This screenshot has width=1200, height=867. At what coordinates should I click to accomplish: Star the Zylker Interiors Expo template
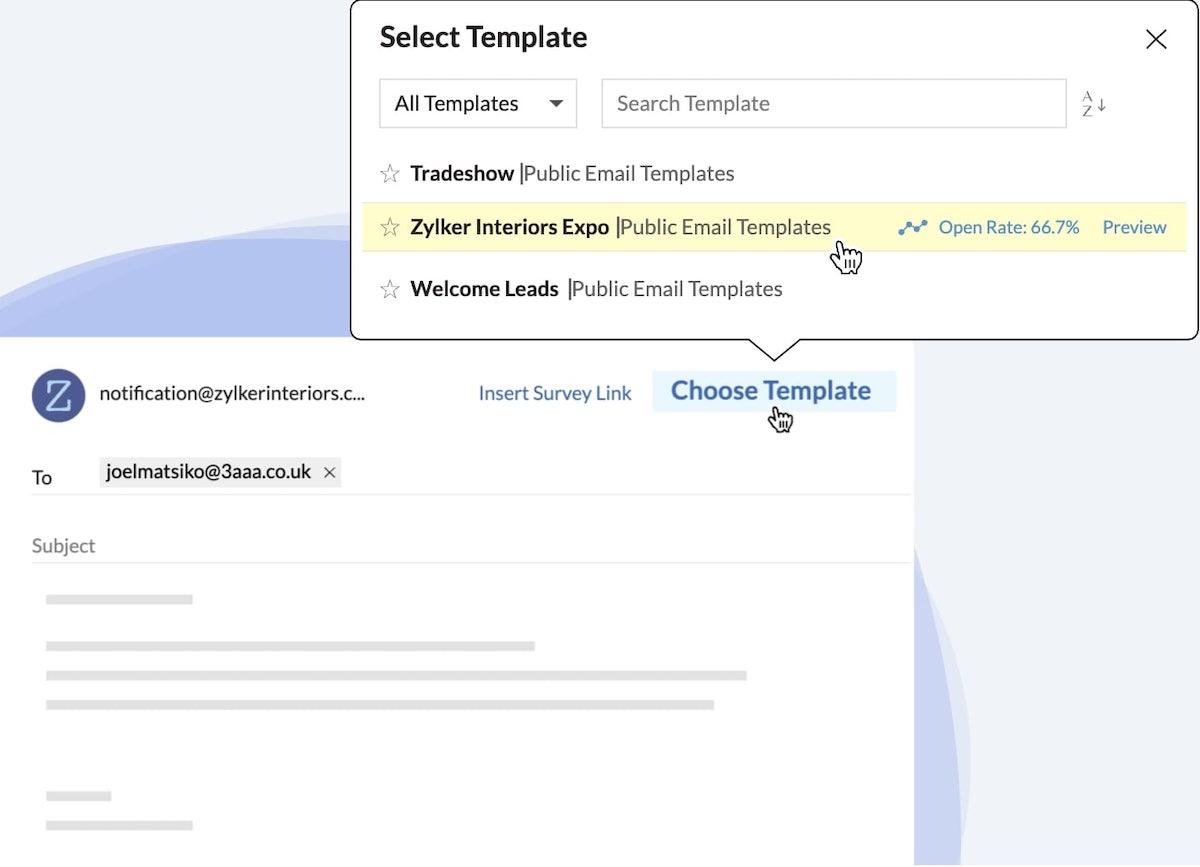tap(389, 228)
